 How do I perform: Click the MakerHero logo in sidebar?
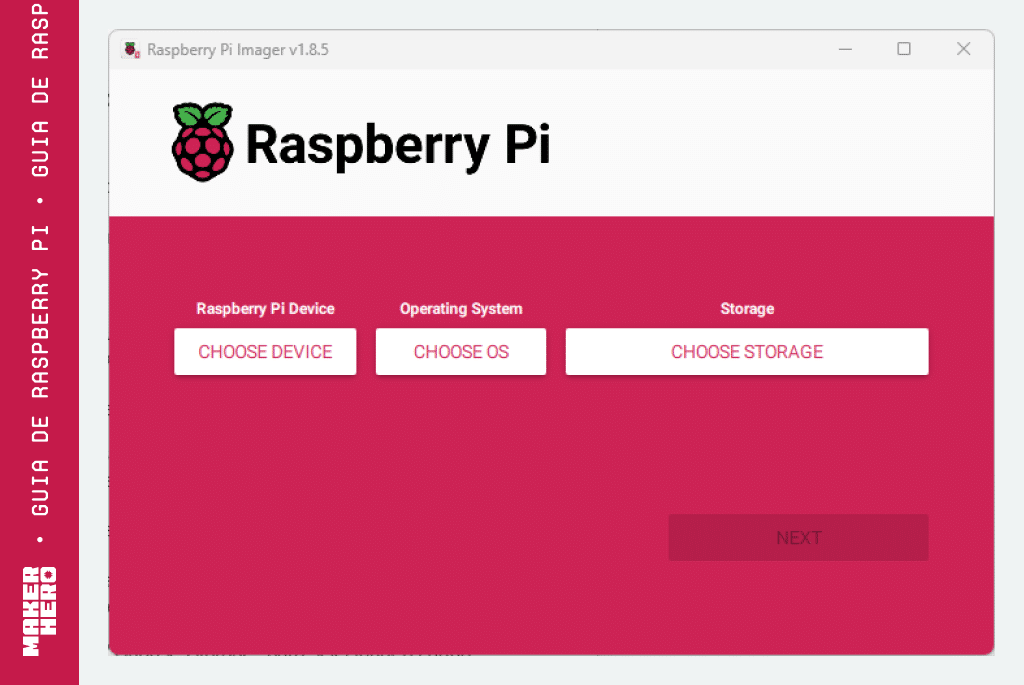(39, 611)
